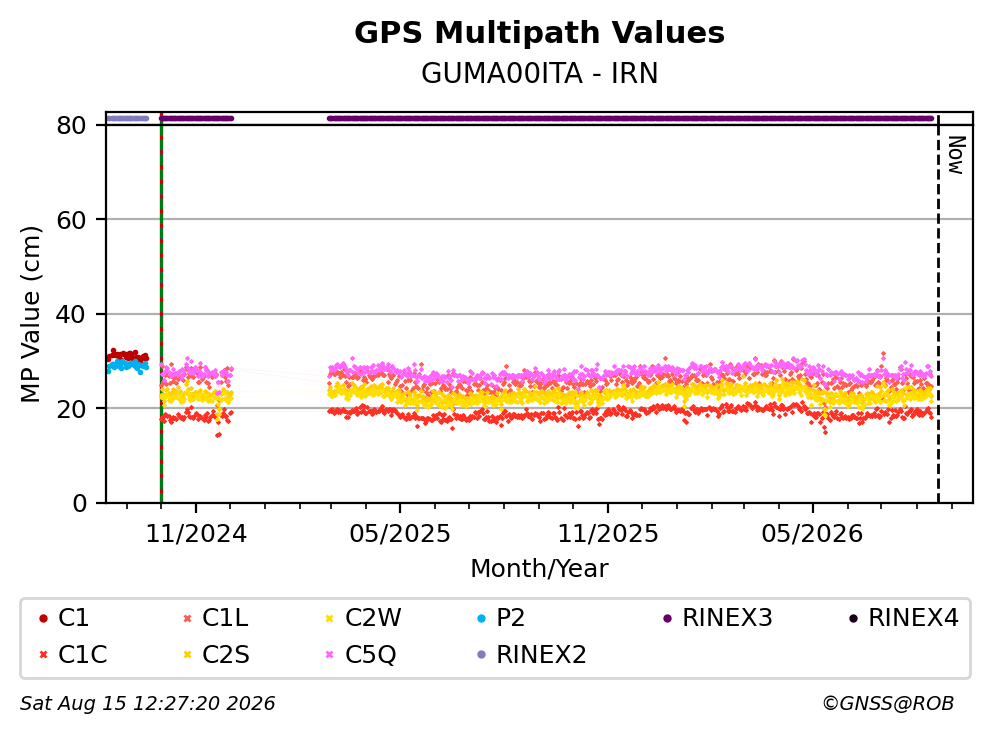The image size is (992, 734).
Task: Click the 11/2025 x-axis tick label
Action: click(x=607, y=534)
